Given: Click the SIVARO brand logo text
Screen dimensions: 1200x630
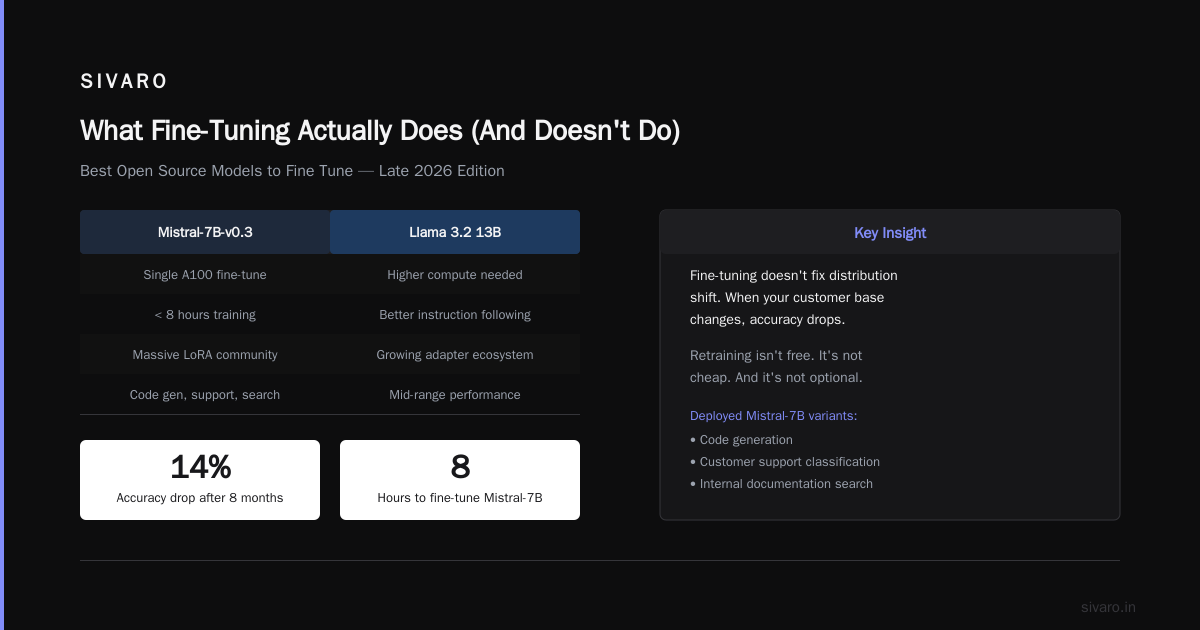Looking at the screenshot, I should click(x=124, y=82).
